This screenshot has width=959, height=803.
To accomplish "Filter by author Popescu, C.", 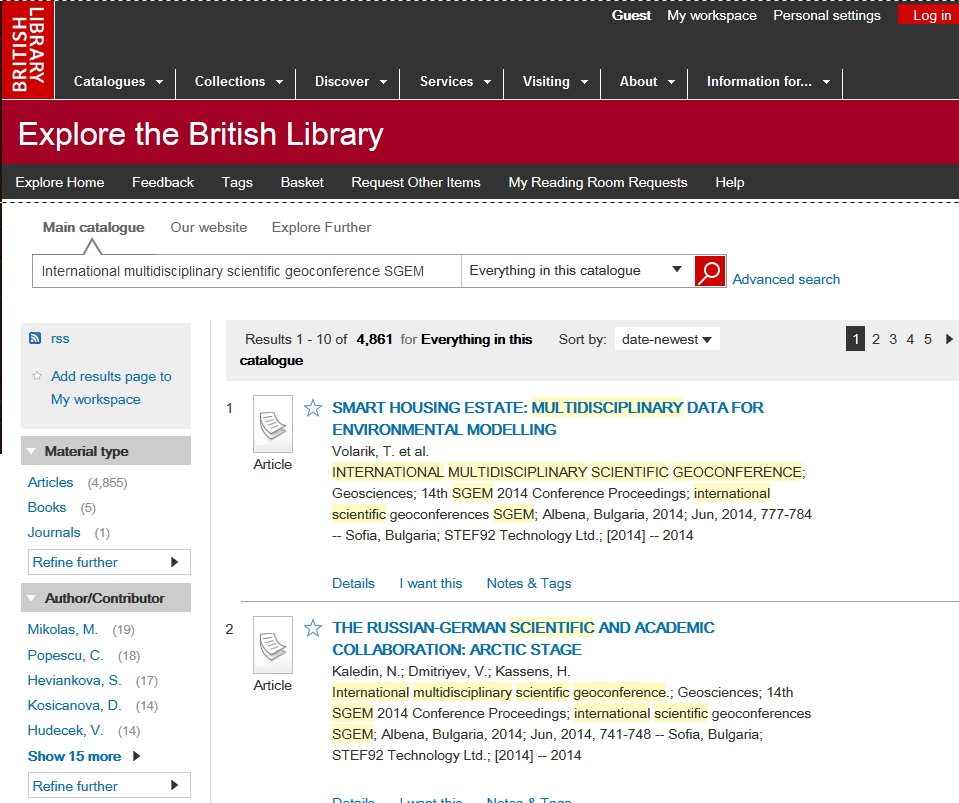I will (x=65, y=656).
